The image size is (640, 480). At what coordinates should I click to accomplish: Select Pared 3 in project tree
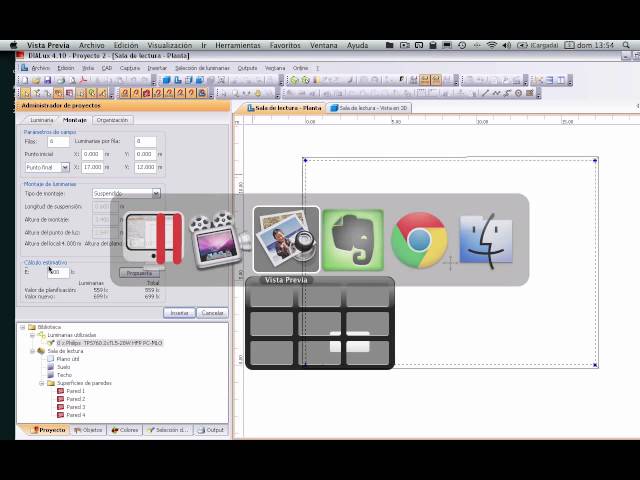pyautogui.click(x=76, y=407)
